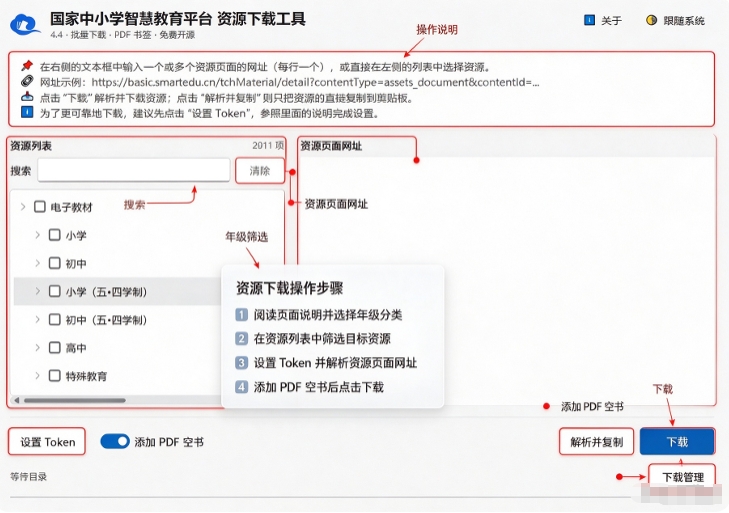Check the 小学（五•四学制）checkbox
The width and height of the screenshot is (729, 513).
pyautogui.click(x=54, y=291)
